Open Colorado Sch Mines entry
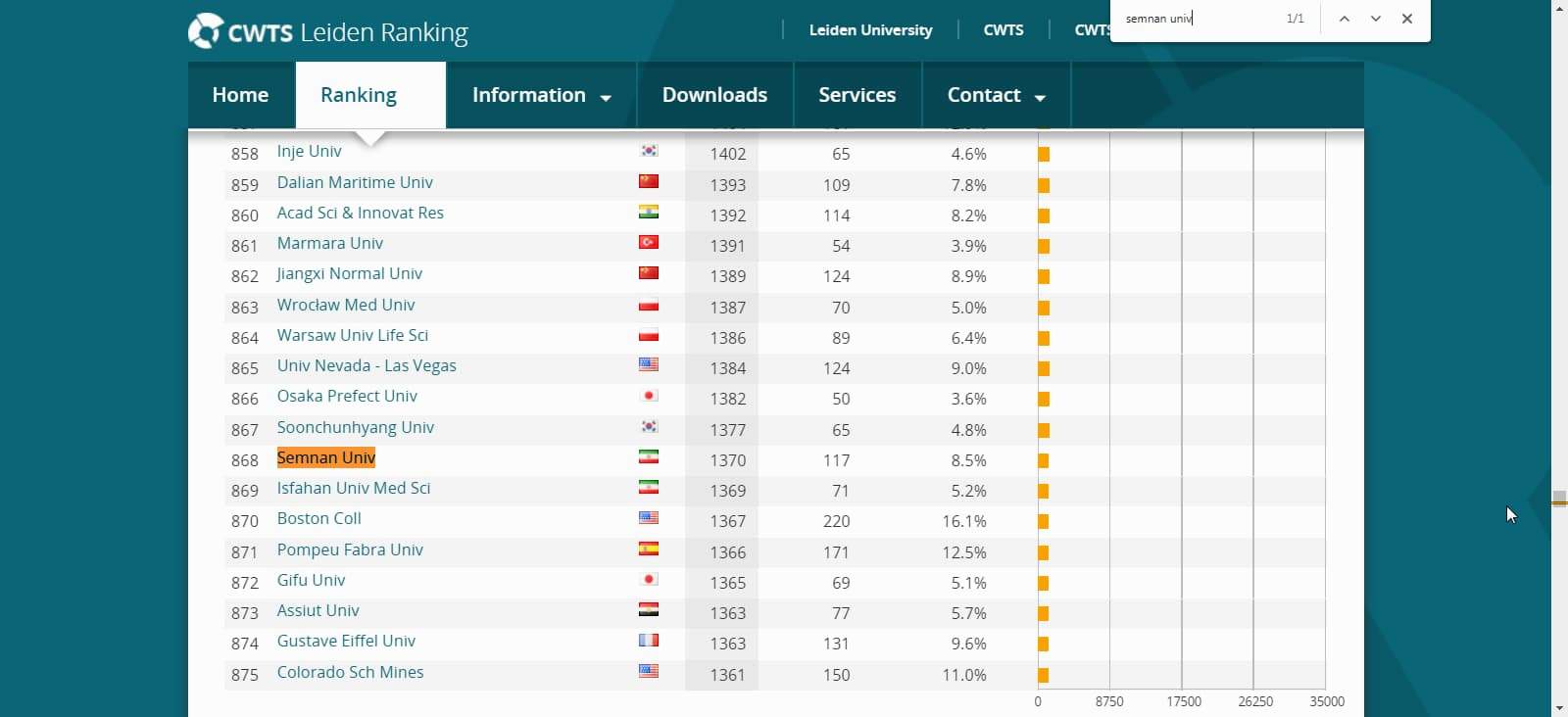 (x=351, y=672)
